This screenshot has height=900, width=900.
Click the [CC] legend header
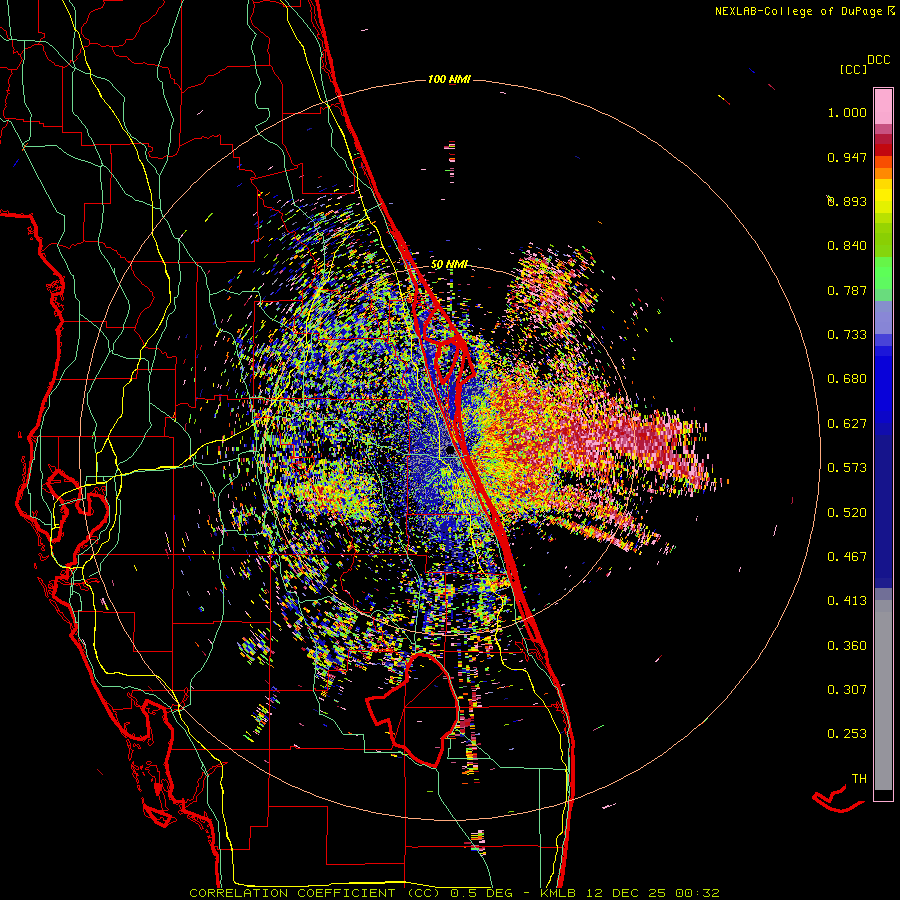coord(853,69)
